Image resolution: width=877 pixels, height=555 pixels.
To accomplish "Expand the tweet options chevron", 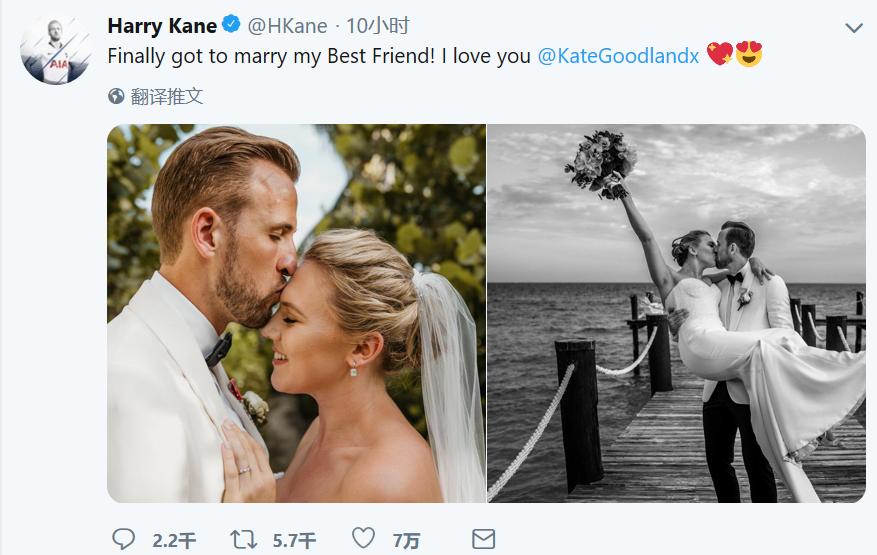I will pos(854,28).
